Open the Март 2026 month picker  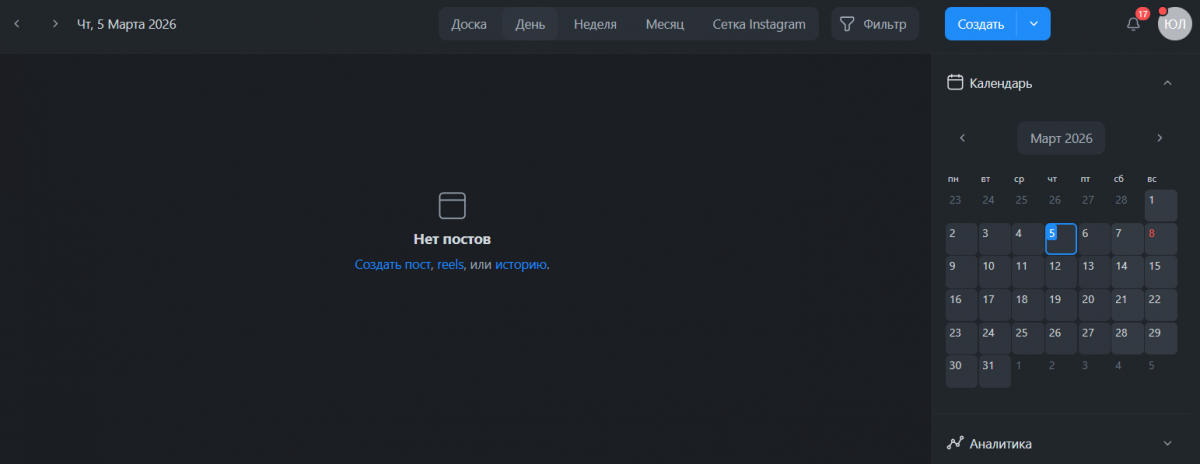(x=1061, y=138)
